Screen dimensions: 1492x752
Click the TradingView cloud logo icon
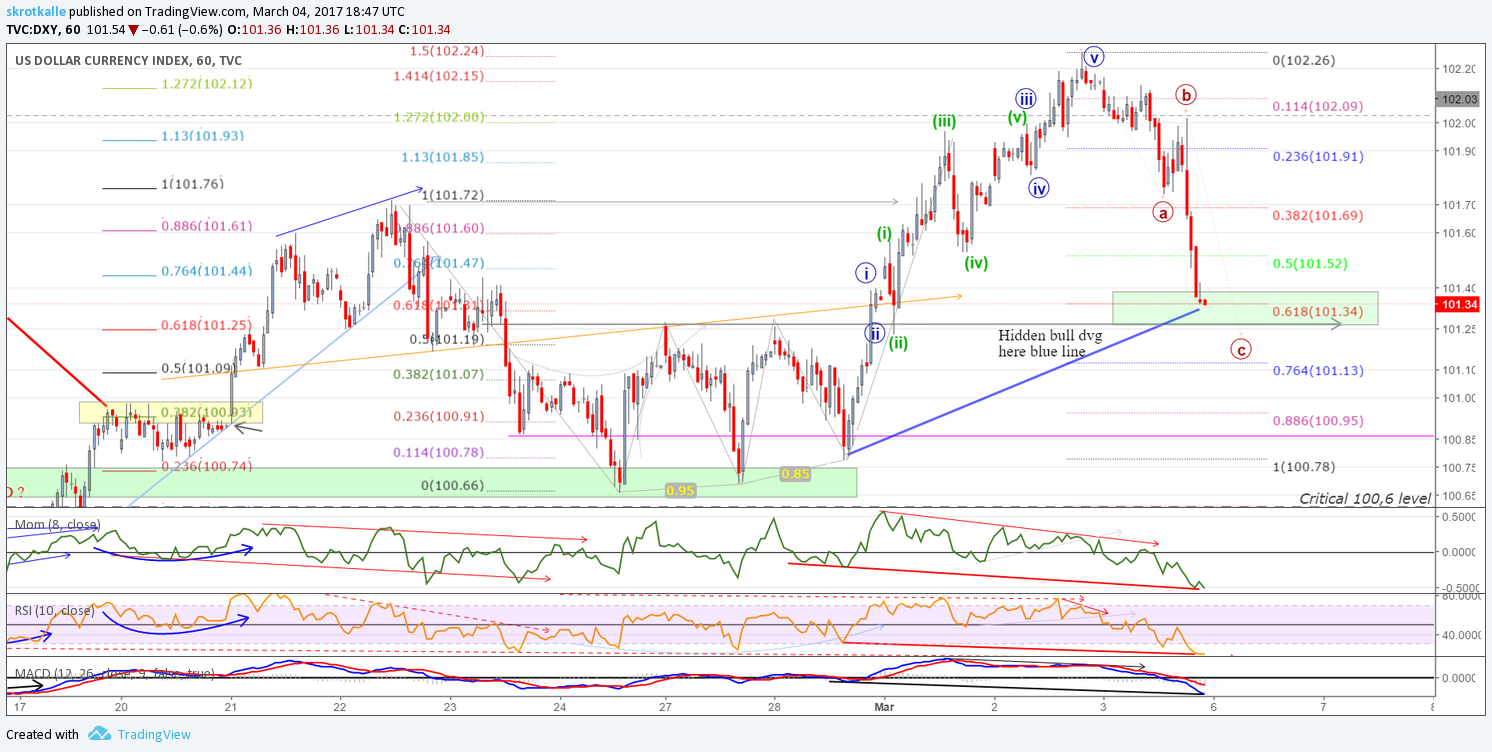point(99,734)
